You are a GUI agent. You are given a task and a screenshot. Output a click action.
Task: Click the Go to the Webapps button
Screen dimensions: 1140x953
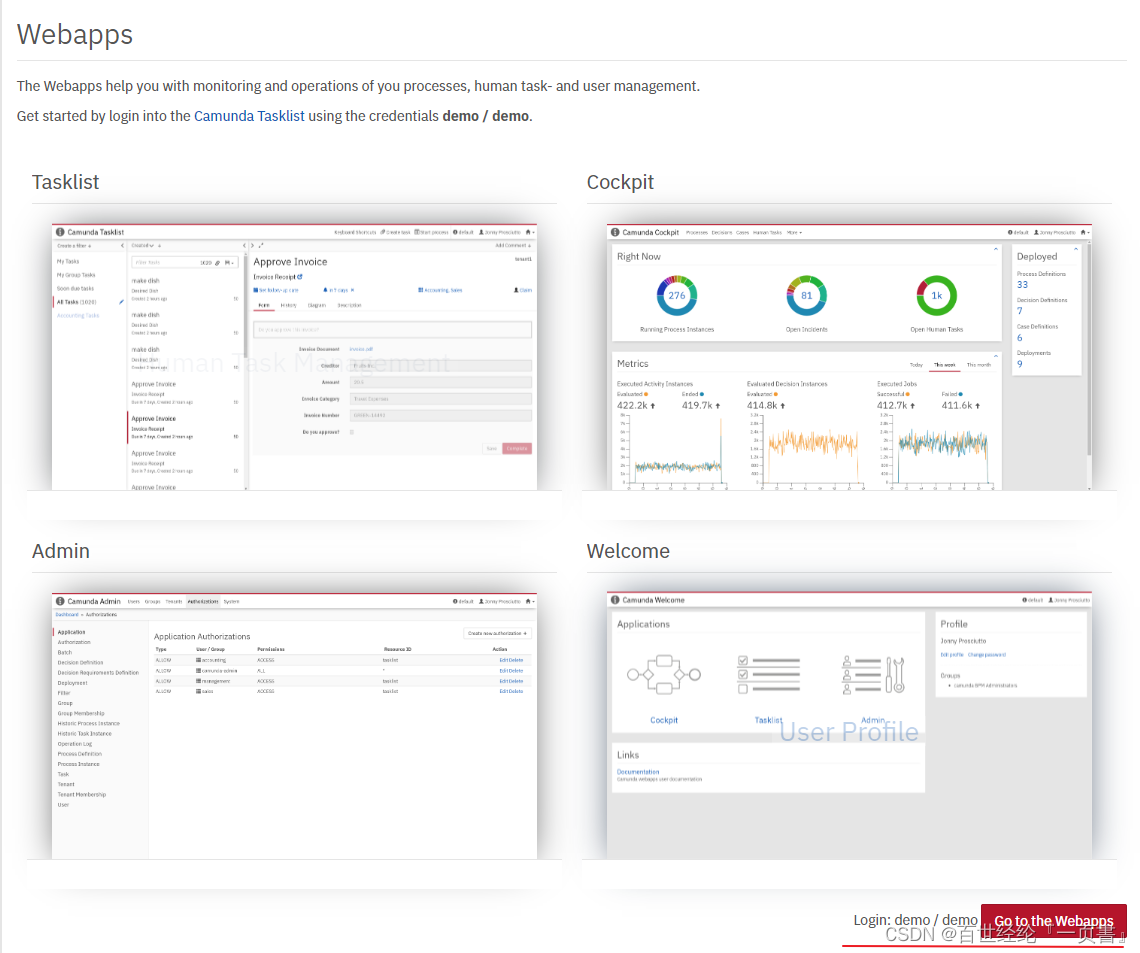point(1053,921)
